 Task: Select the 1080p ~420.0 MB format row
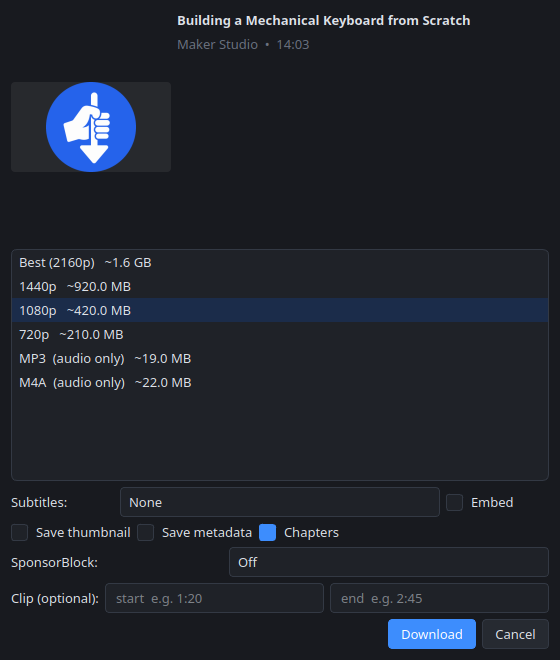click(280, 311)
